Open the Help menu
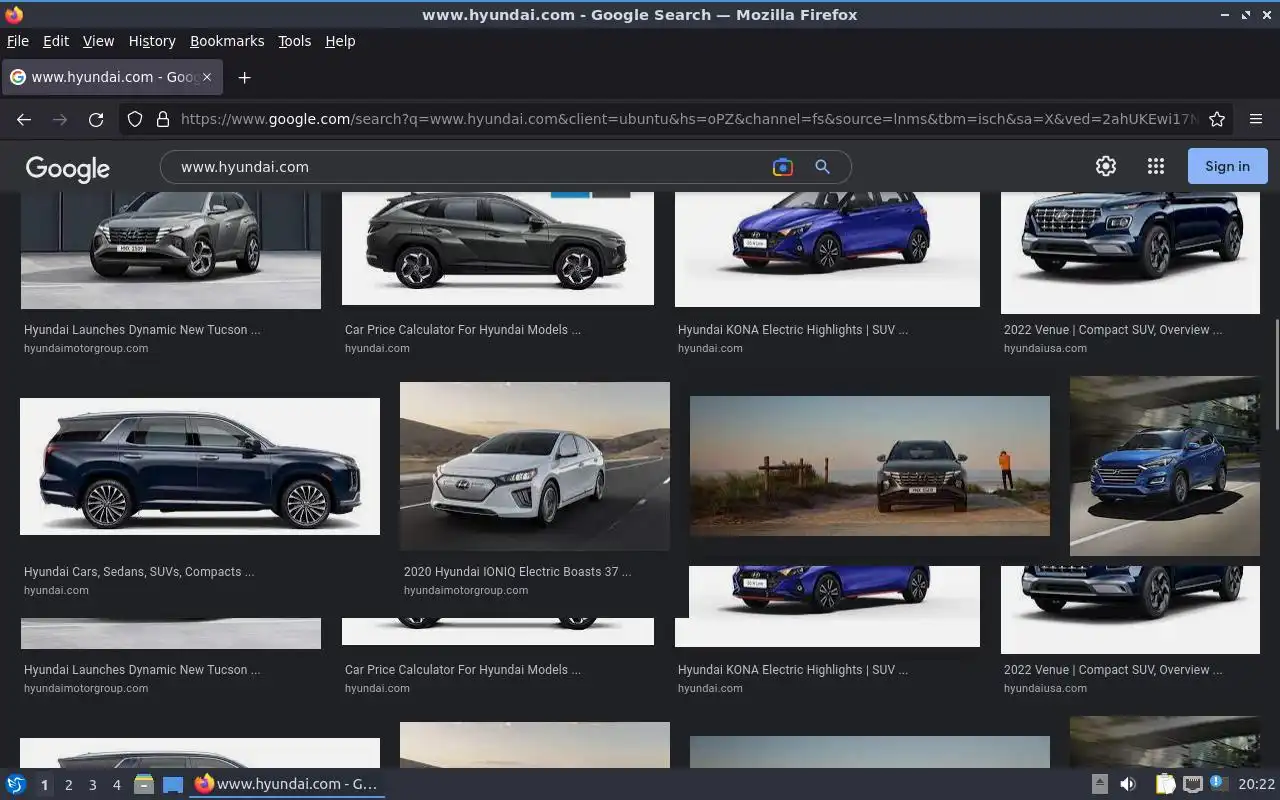 [x=340, y=41]
